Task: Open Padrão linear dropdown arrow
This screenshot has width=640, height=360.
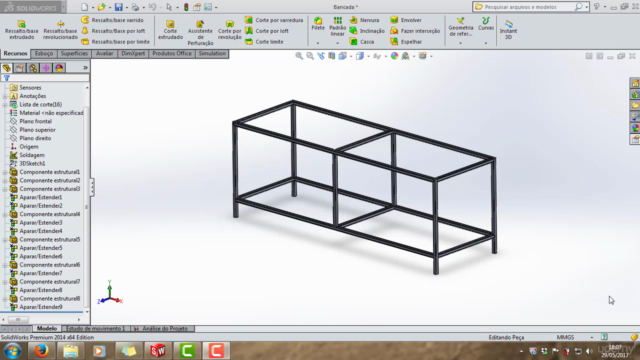Action: coord(338,43)
